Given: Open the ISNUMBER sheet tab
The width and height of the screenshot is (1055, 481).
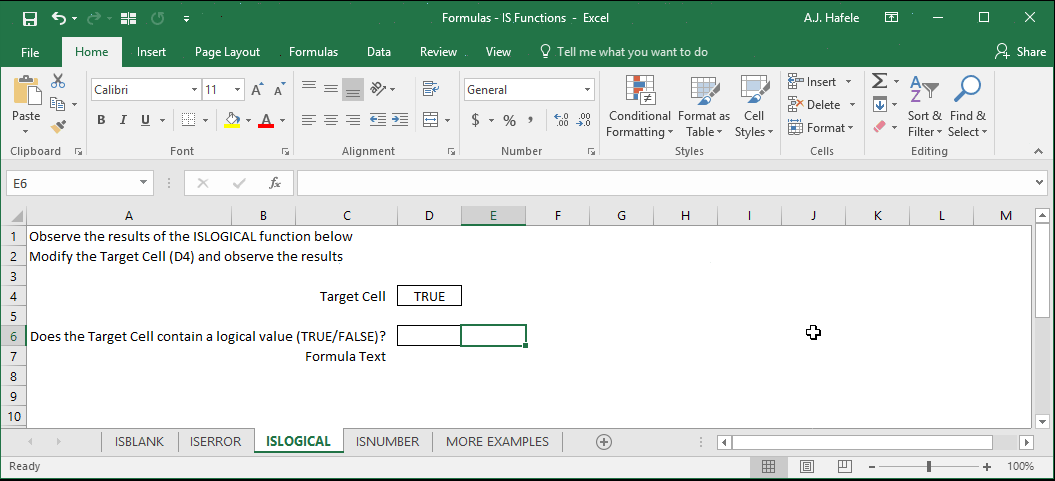Looking at the screenshot, I should click(x=388, y=442).
